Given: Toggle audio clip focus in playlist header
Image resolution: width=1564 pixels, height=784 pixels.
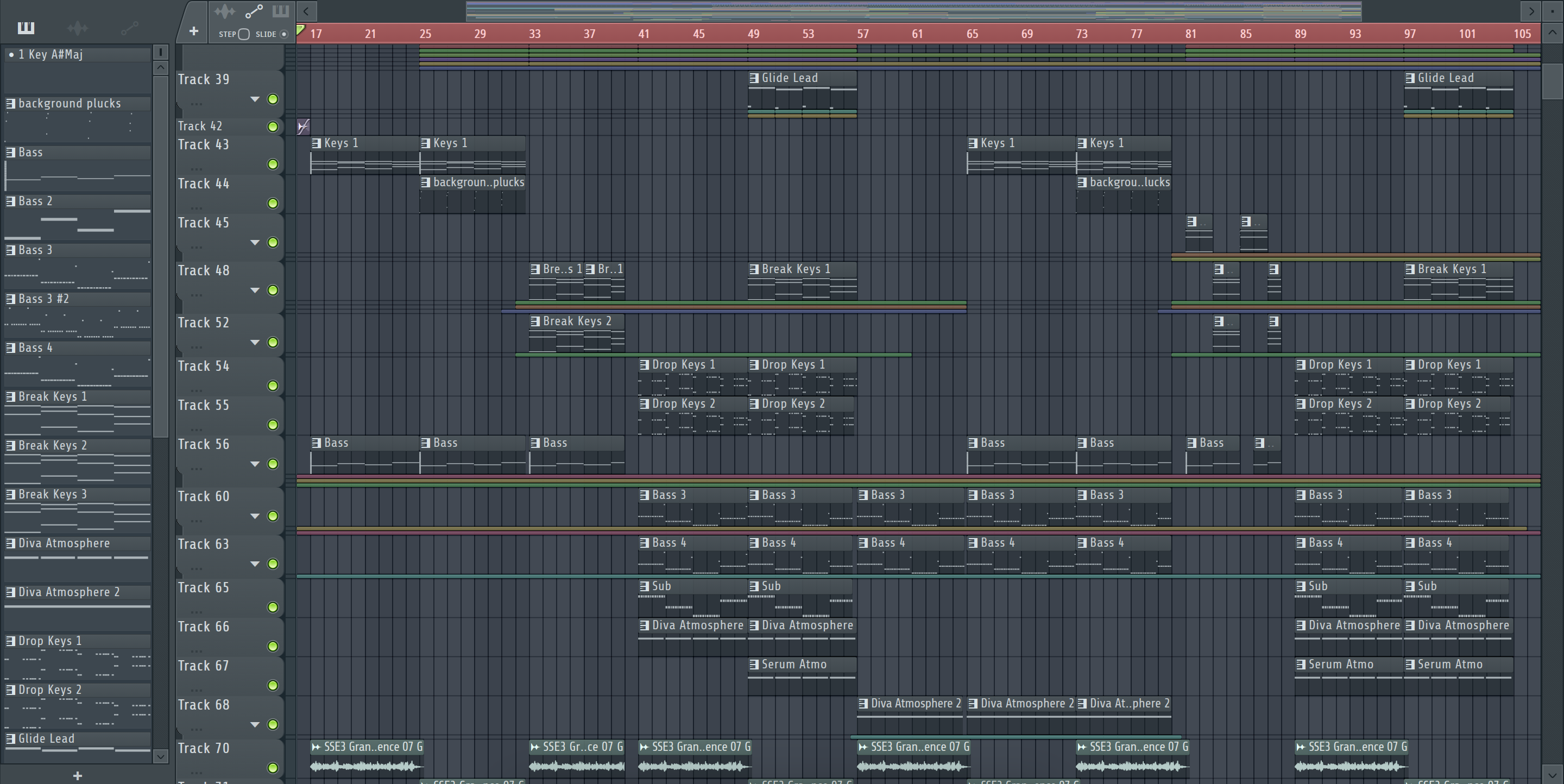Looking at the screenshot, I should tap(224, 11).
